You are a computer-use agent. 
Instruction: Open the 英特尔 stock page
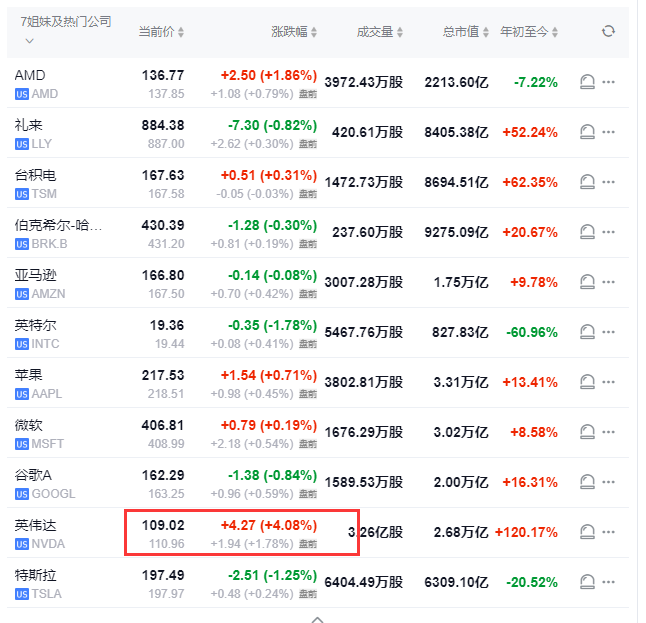pyautogui.click(x=35, y=325)
